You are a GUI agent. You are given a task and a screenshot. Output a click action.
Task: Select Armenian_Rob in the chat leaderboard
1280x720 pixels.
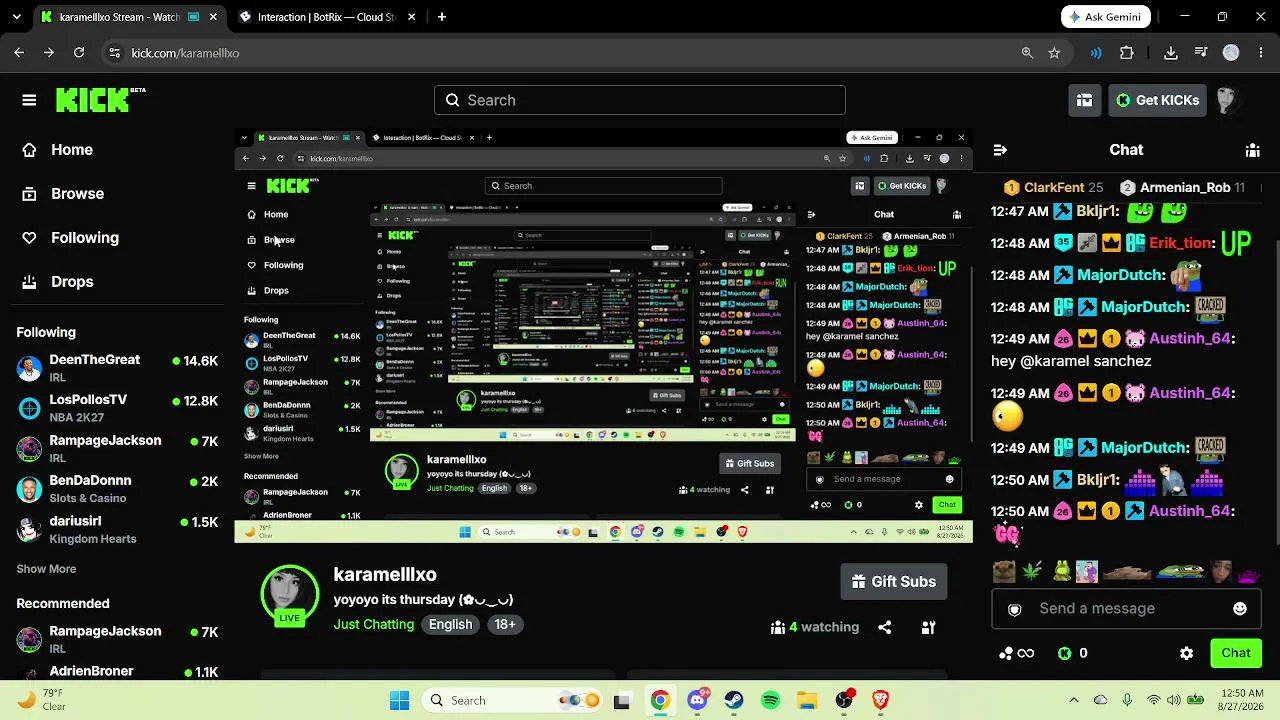coord(1183,187)
